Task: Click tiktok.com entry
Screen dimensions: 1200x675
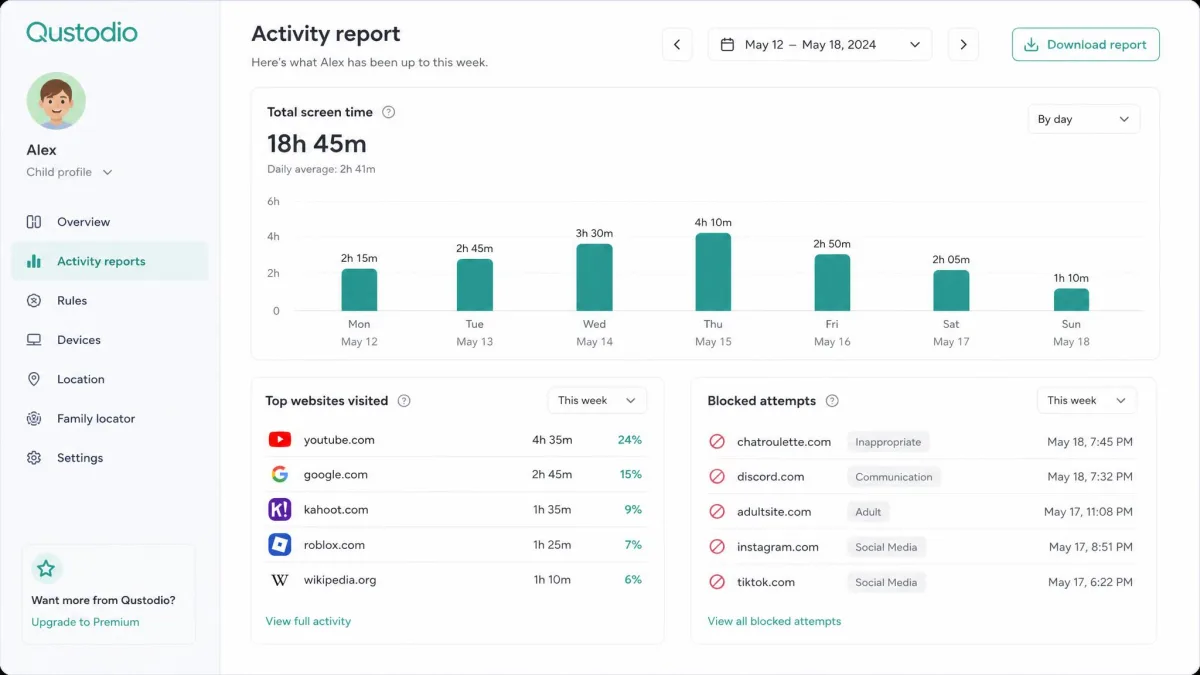Action: [x=766, y=582]
